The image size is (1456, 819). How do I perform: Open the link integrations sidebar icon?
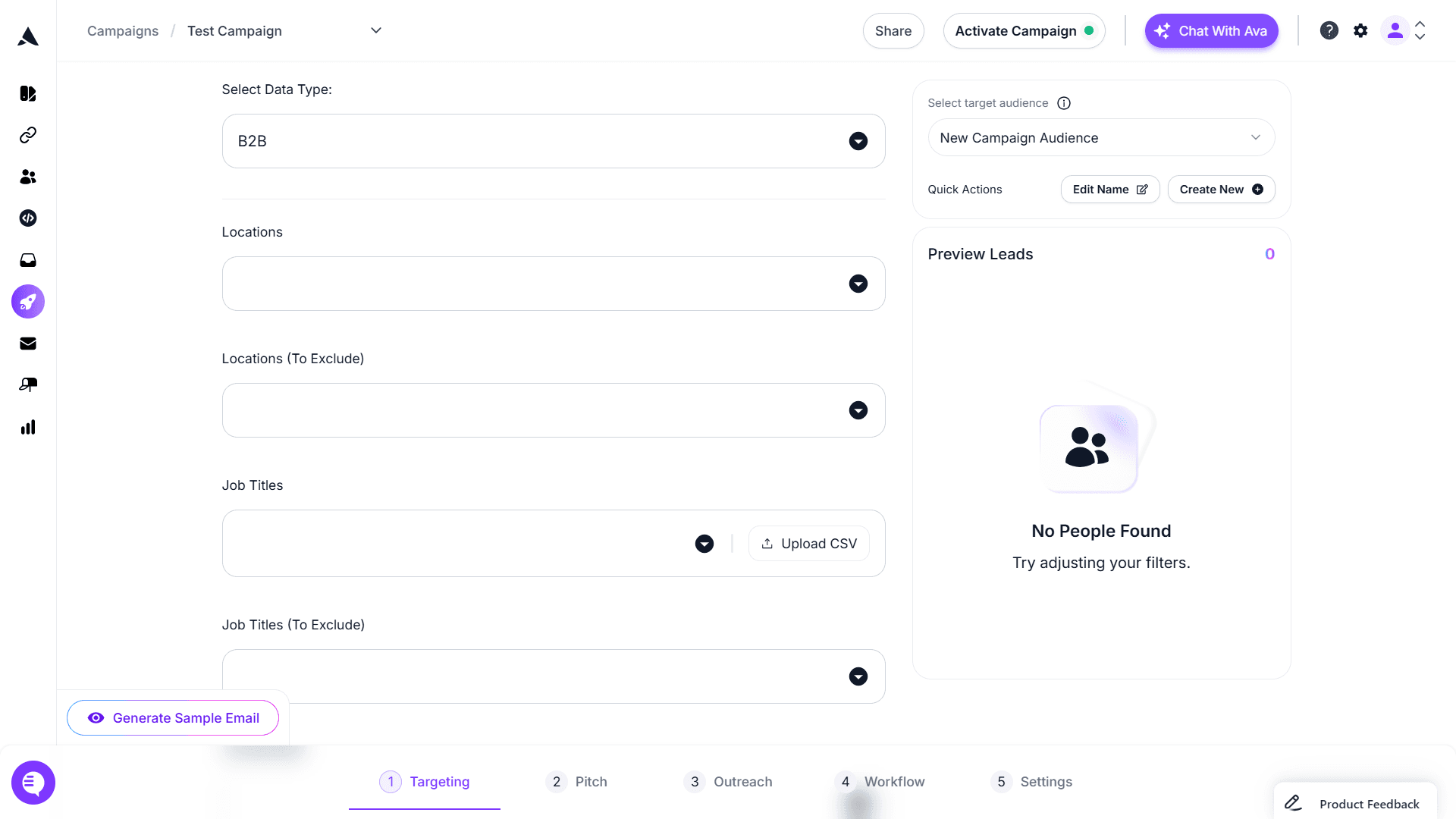28,135
